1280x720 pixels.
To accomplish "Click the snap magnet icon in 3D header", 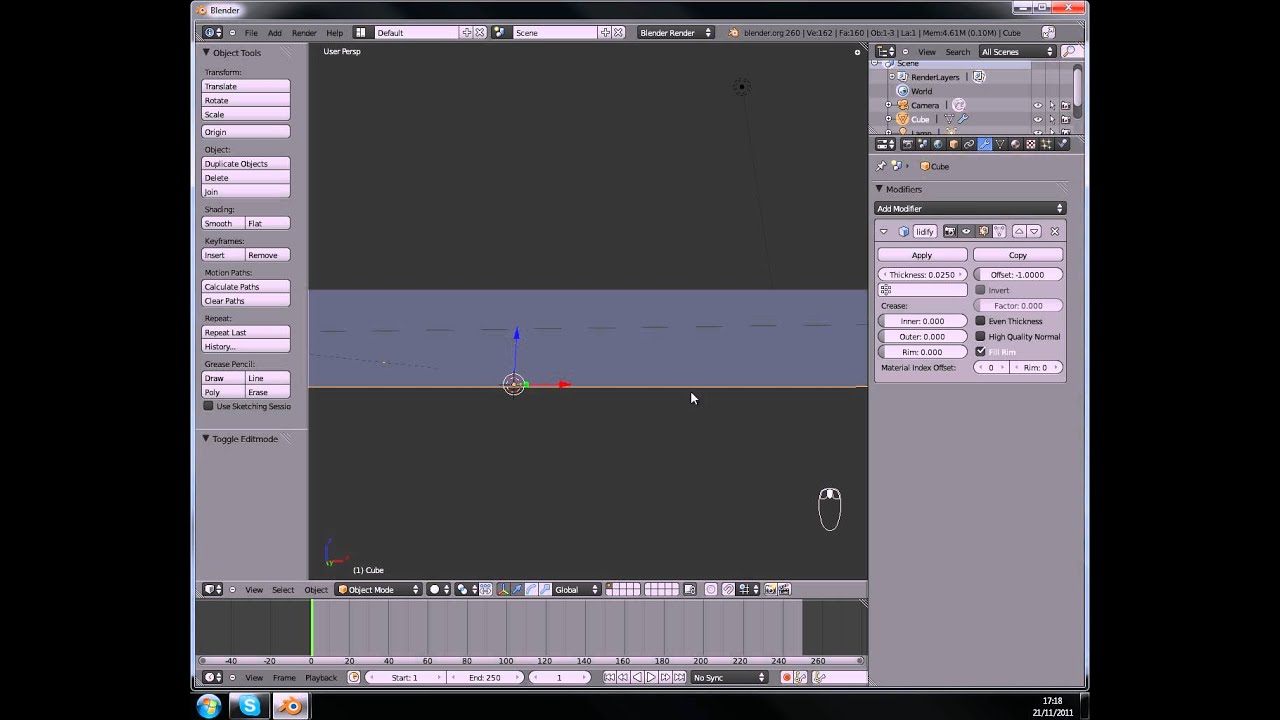I will [x=729, y=589].
